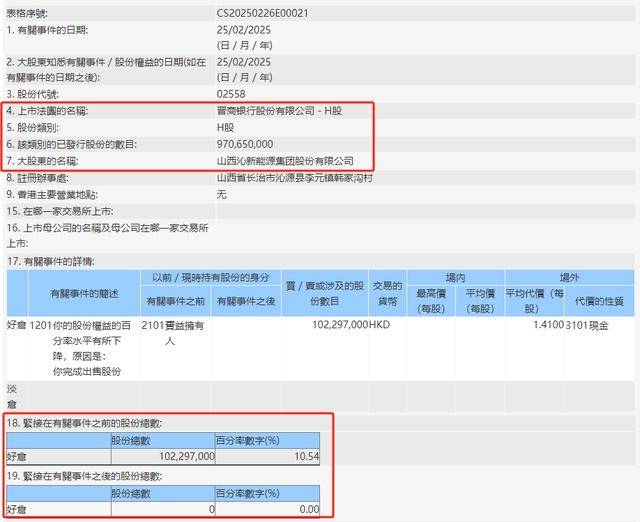The height and width of the screenshot is (522, 640).
Task: Click the '2. 大股東知悉有關事件' label
Action: pyautogui.click(x=106, y=69)
